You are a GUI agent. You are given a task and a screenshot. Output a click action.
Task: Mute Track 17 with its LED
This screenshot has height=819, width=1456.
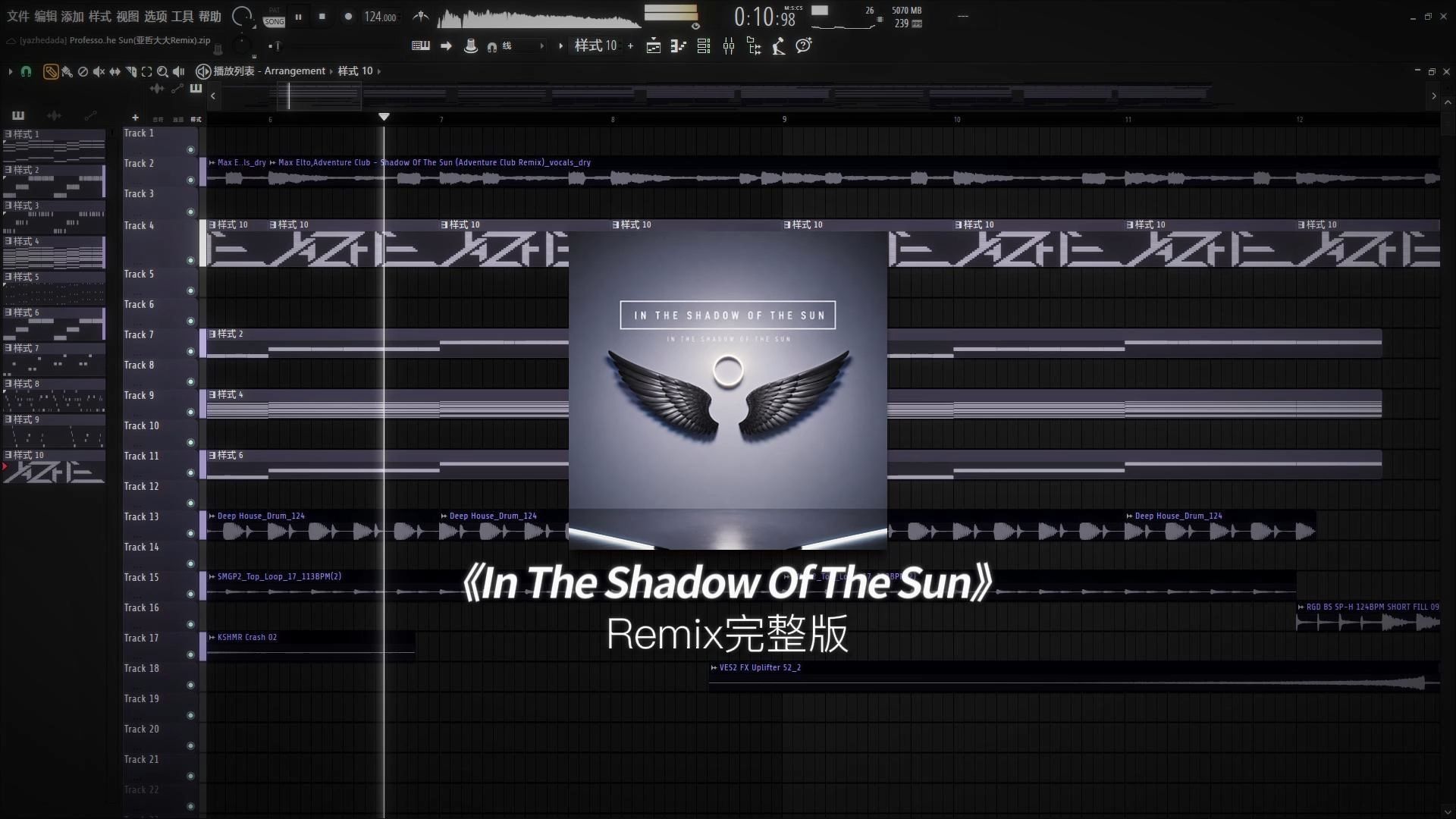click(x=191, y=654)
